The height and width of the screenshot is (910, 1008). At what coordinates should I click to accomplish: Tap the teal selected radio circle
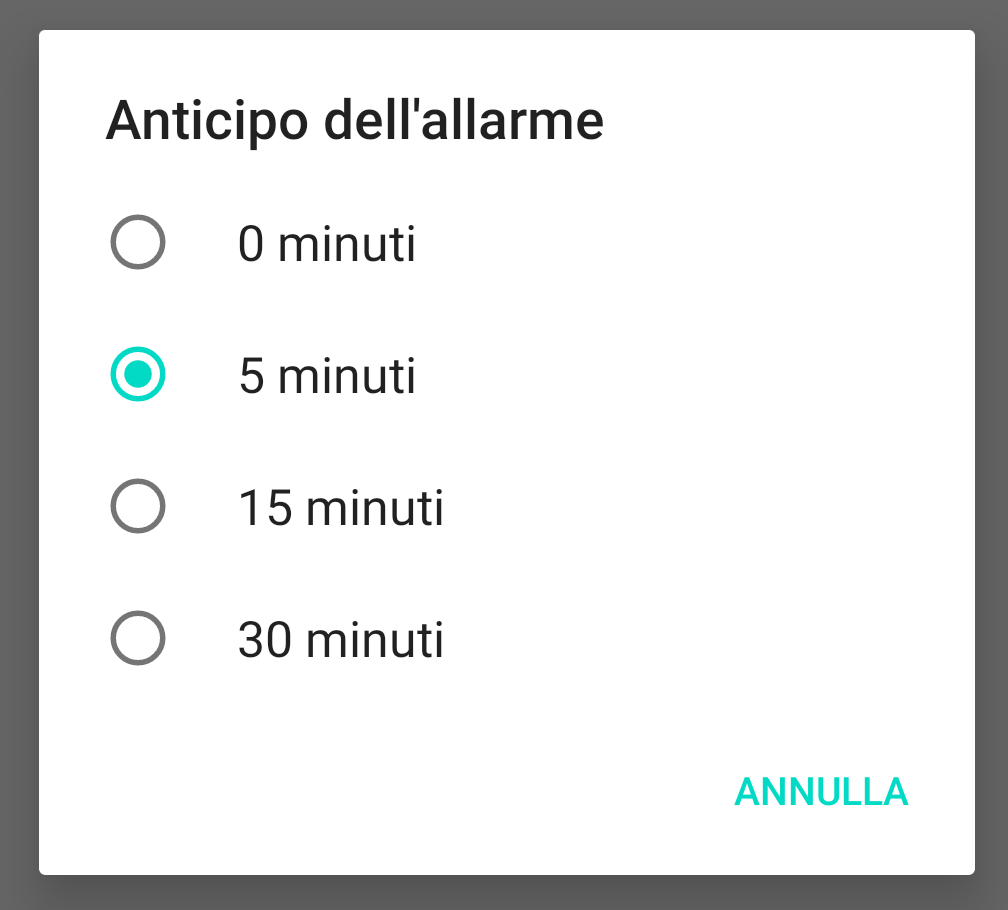coord(138,374)
